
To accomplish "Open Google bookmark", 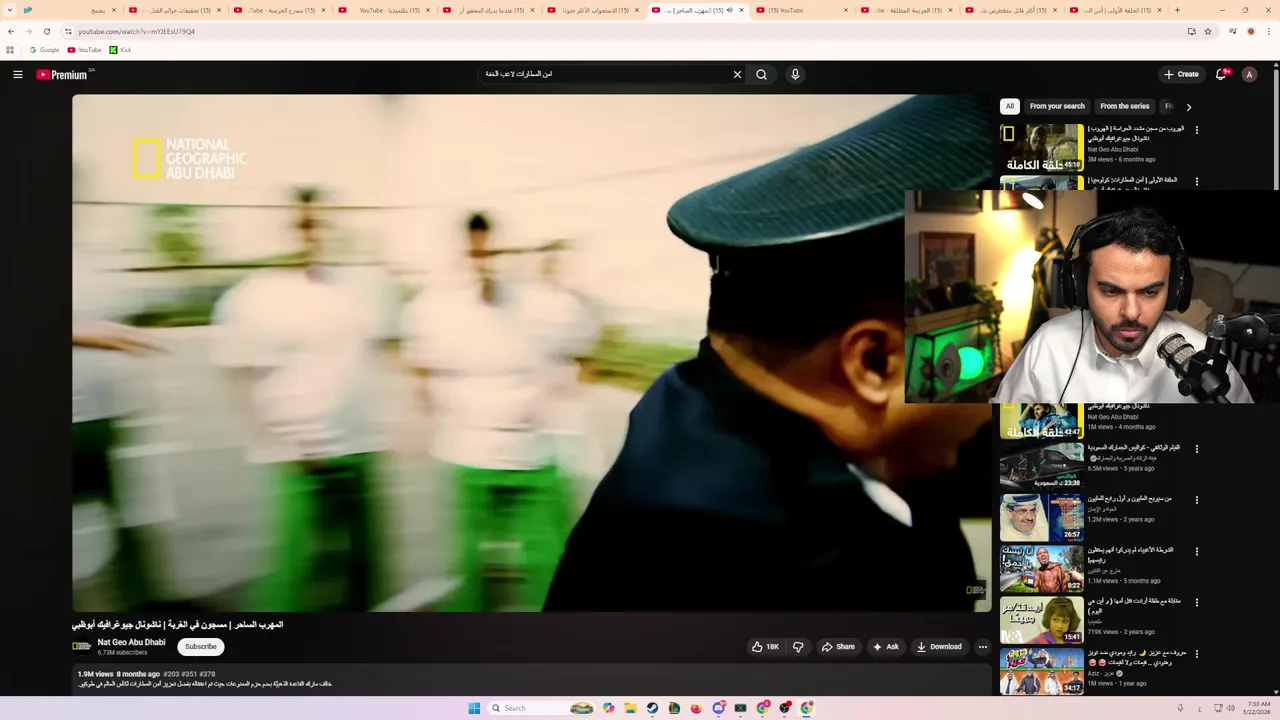I will (44, 50).
